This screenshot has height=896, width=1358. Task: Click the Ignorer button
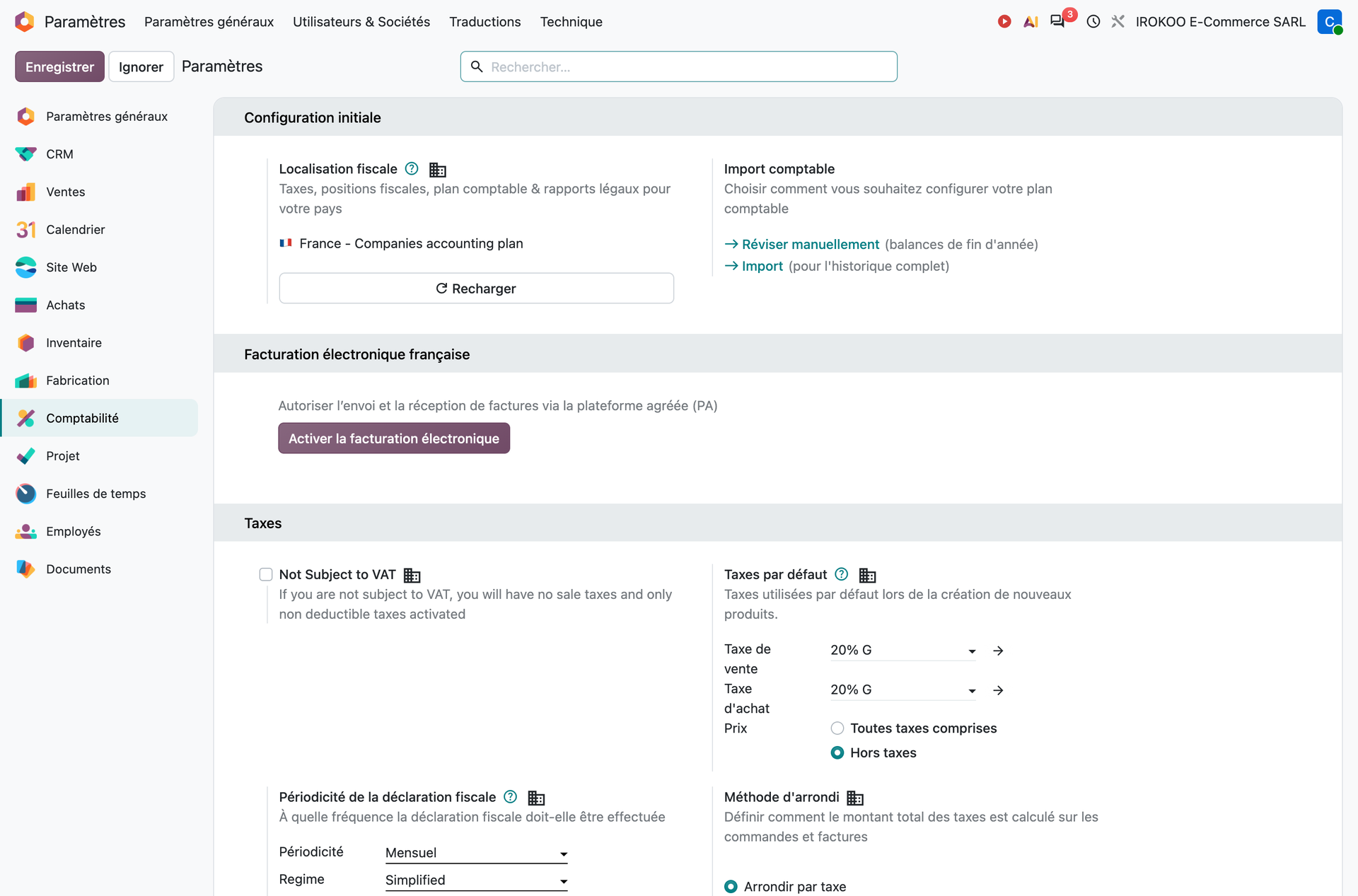[141, 66]
